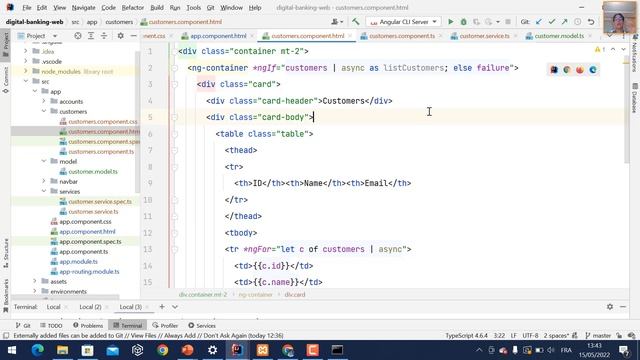
Task: Expand the node_modules folder
Action: point(26,71)
